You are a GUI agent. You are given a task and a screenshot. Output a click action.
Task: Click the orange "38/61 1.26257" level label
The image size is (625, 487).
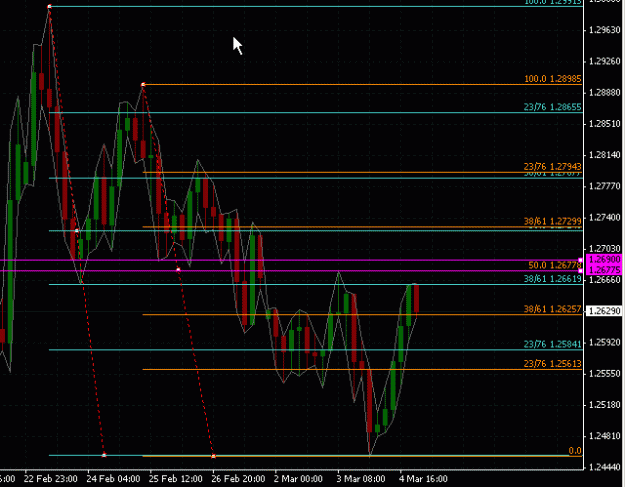552,309
